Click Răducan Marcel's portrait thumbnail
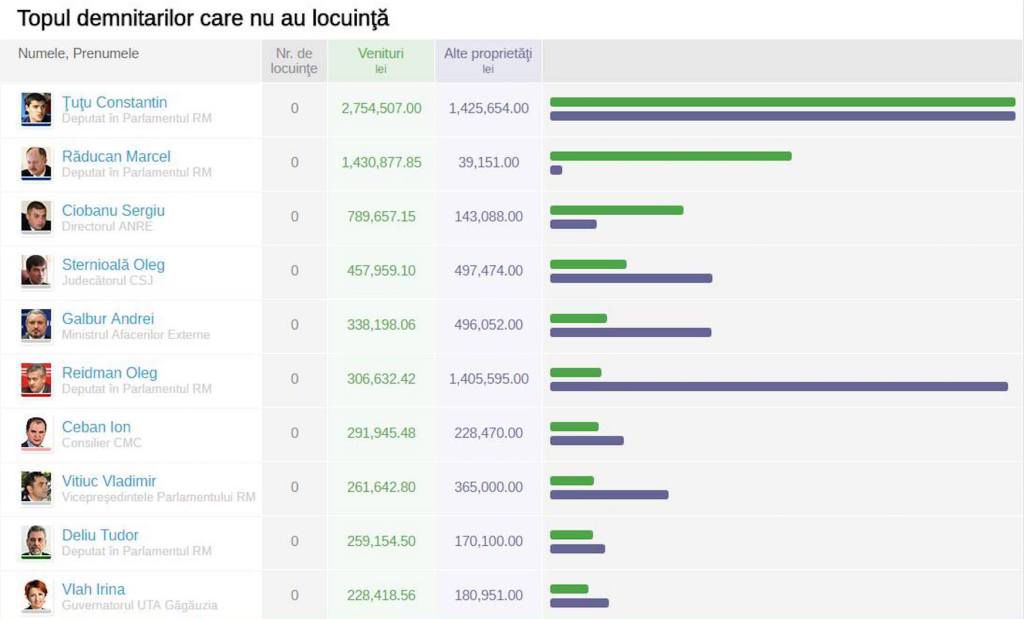Image resolution: width=1024 pixels, height=619 pixels. [x=36, y=163]
